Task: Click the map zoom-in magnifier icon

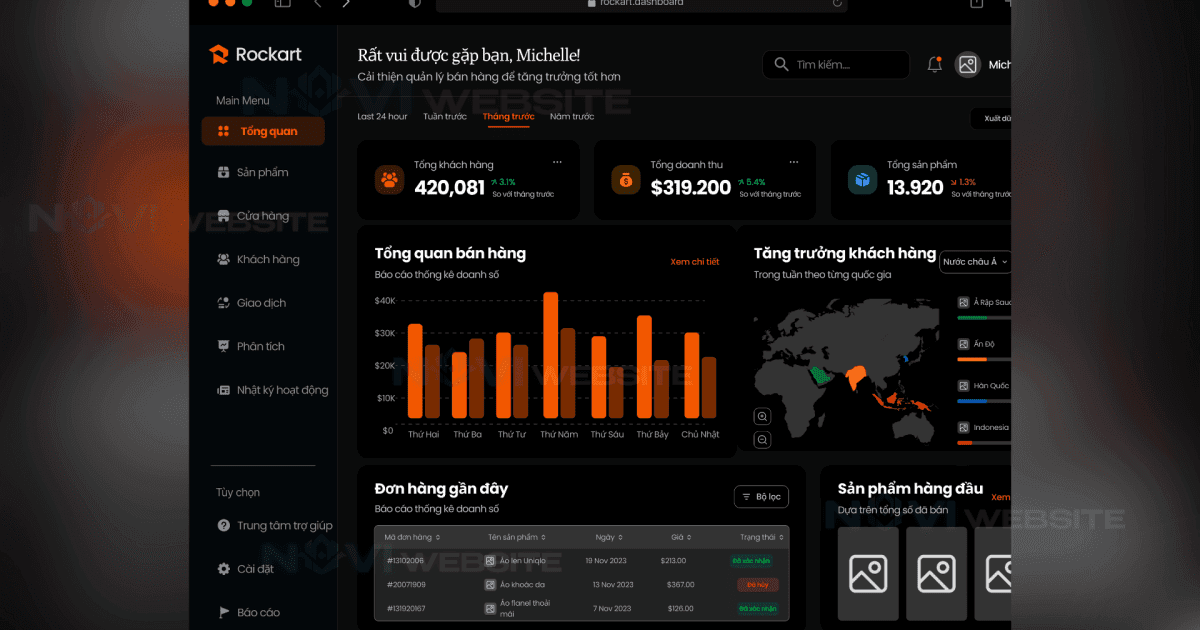Action: (x=763, y=416)
